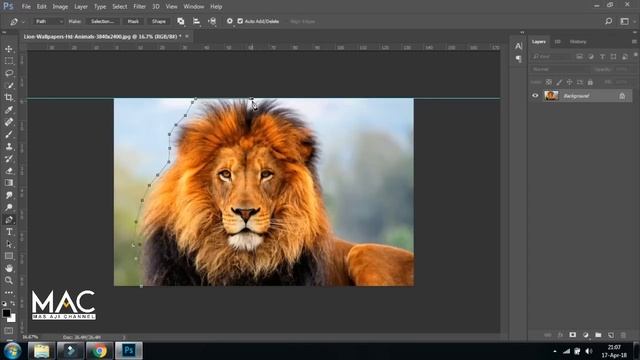This screenshot has height=360, width=640.
Task: Open the Paragraph panel icon
Action: pos(518,59)
